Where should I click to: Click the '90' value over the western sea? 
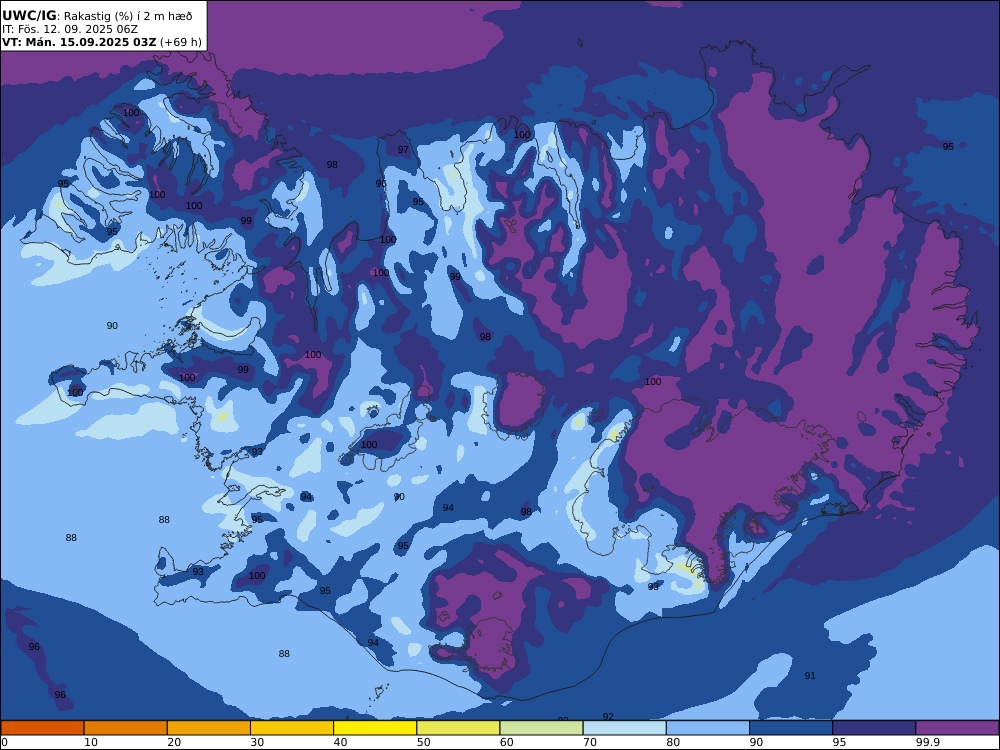coord(112,325)
